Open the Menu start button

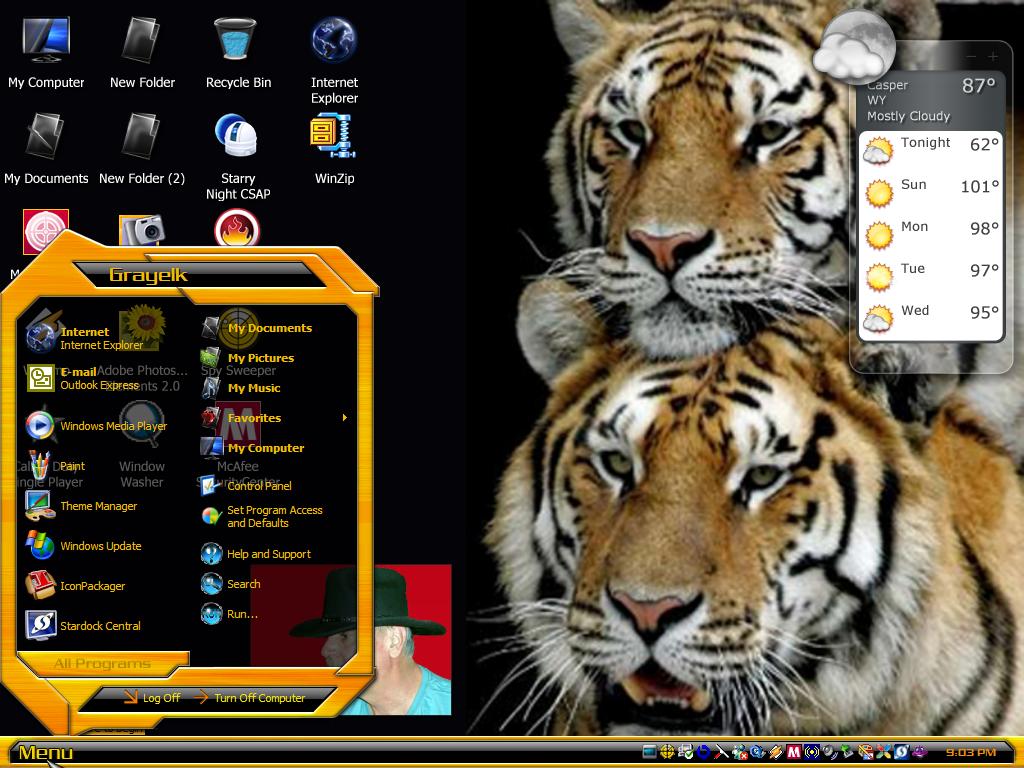coord(44,753)
